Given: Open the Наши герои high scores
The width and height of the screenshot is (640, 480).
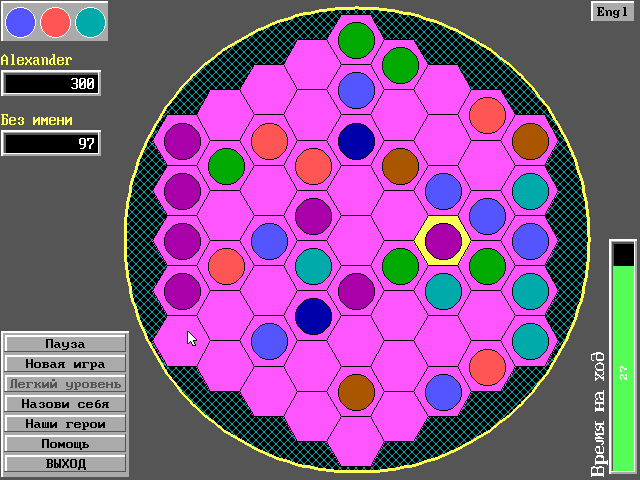Looking at the screenshot, I should [65, 424].
